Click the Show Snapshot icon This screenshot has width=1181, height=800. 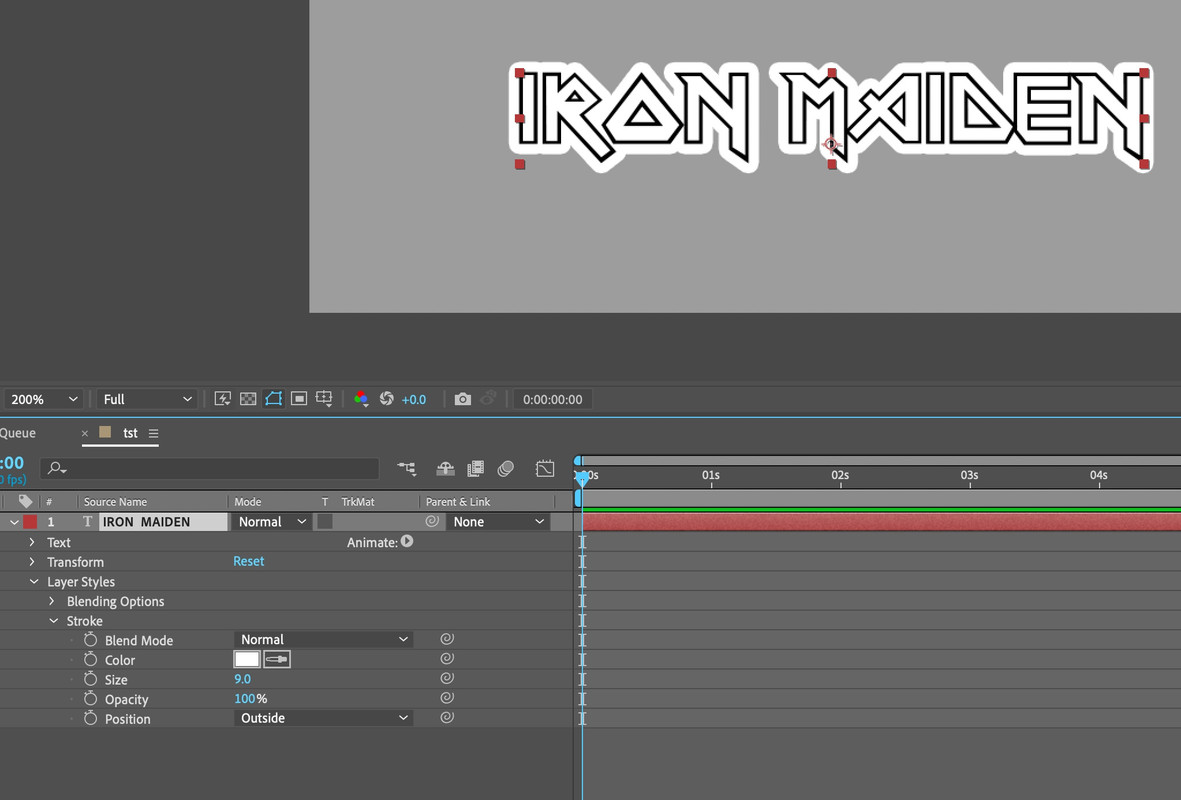[x=488, y=398]
